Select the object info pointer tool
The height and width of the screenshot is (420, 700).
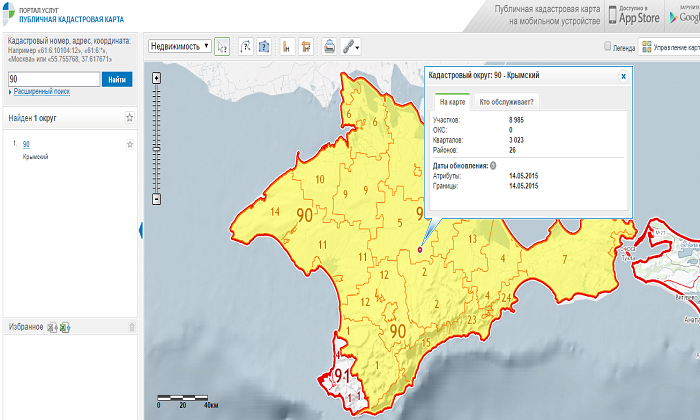tap(222, 46)
